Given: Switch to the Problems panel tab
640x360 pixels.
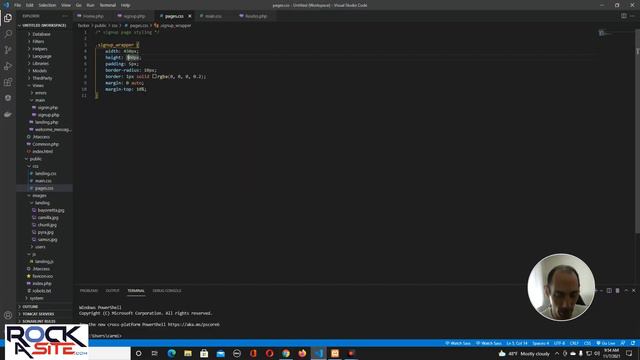Looking at the screenshot, I should point(89,291).
